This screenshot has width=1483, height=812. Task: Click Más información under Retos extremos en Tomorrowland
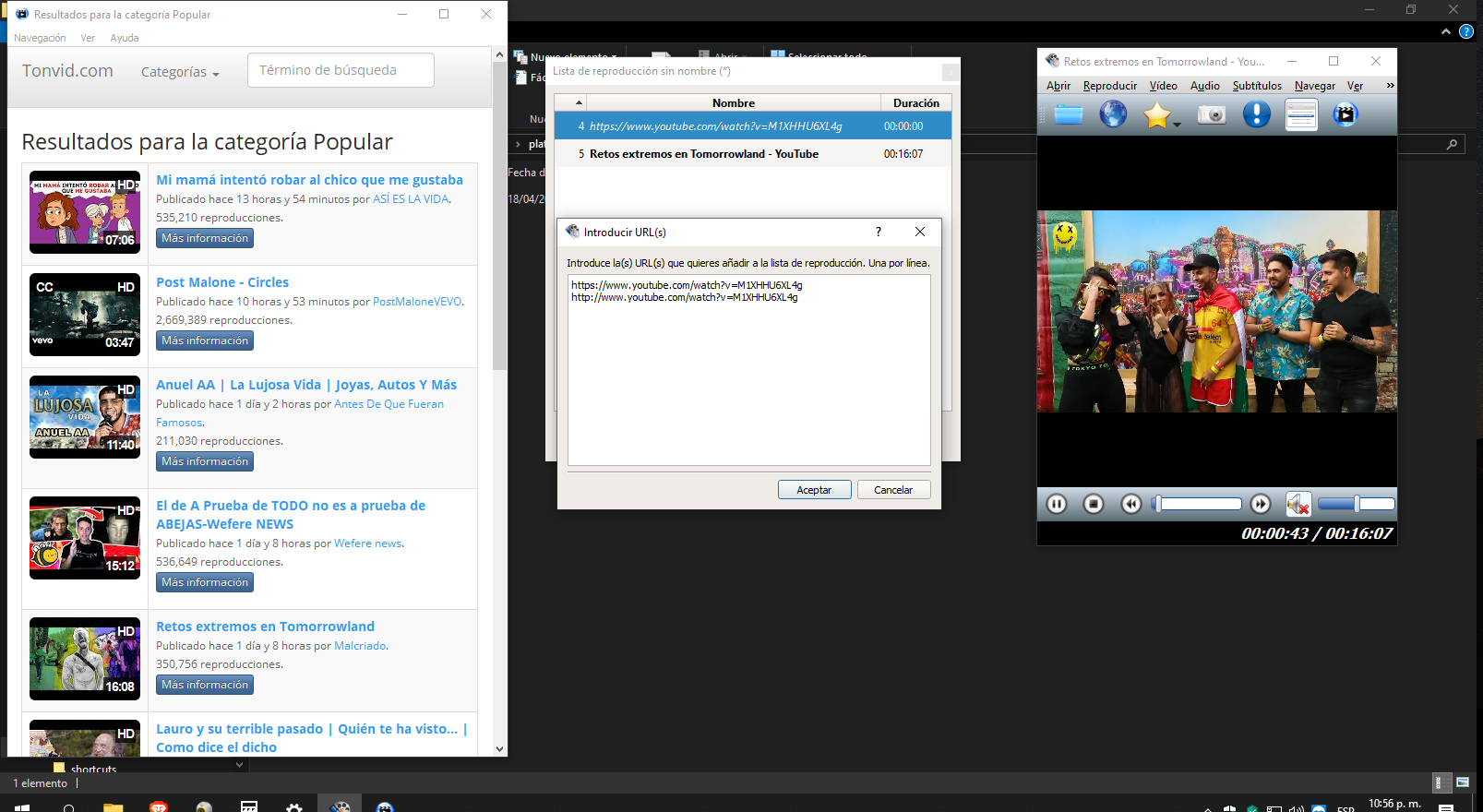coord(205,685)
